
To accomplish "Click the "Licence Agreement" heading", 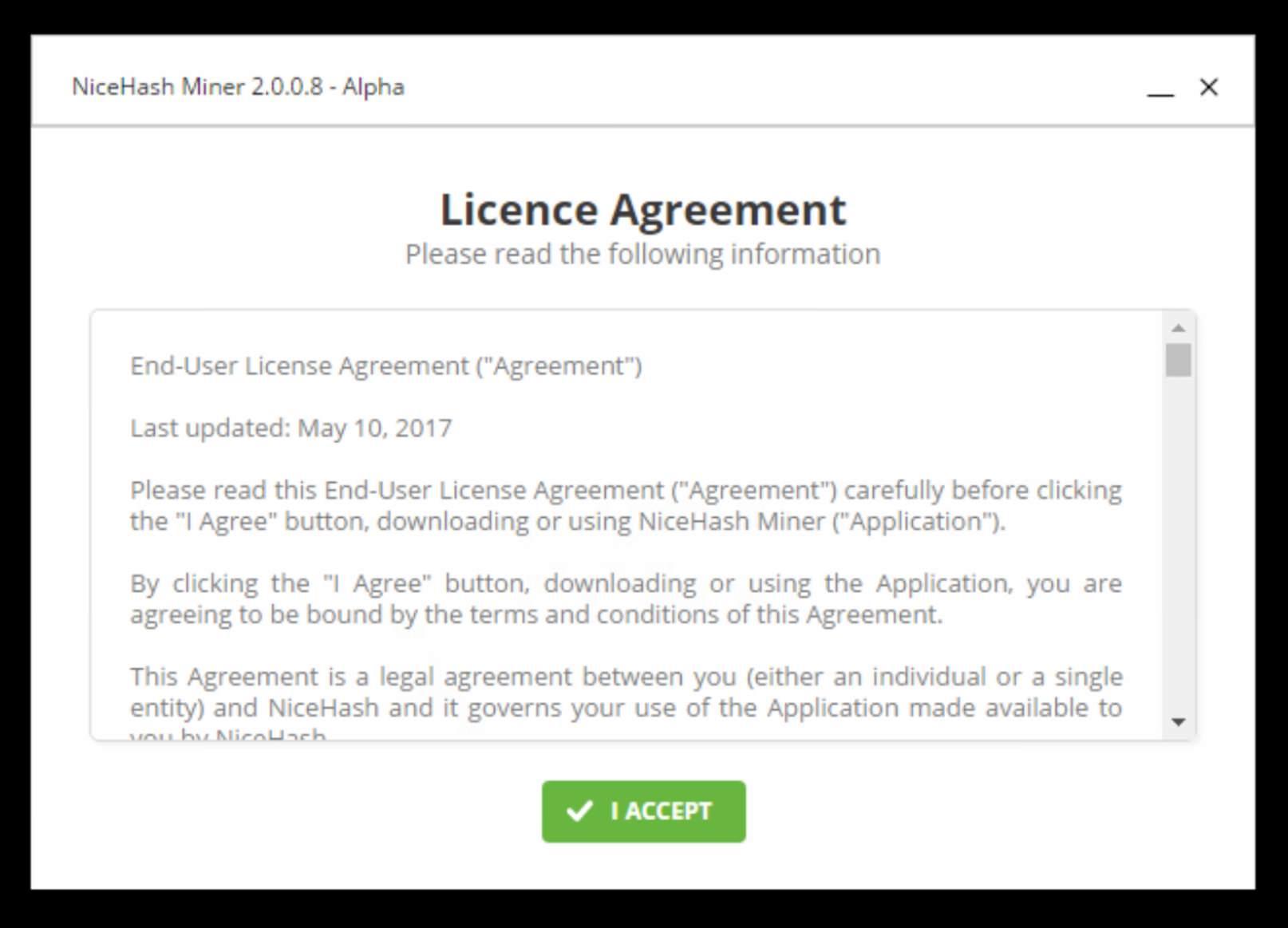I will coord(642,210).
